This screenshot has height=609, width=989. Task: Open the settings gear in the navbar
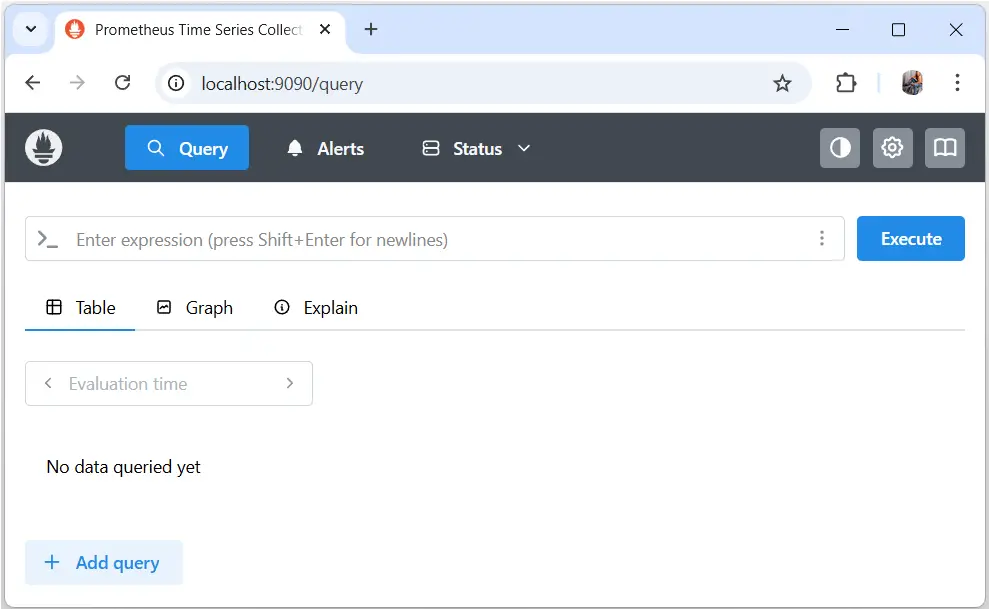892,147
